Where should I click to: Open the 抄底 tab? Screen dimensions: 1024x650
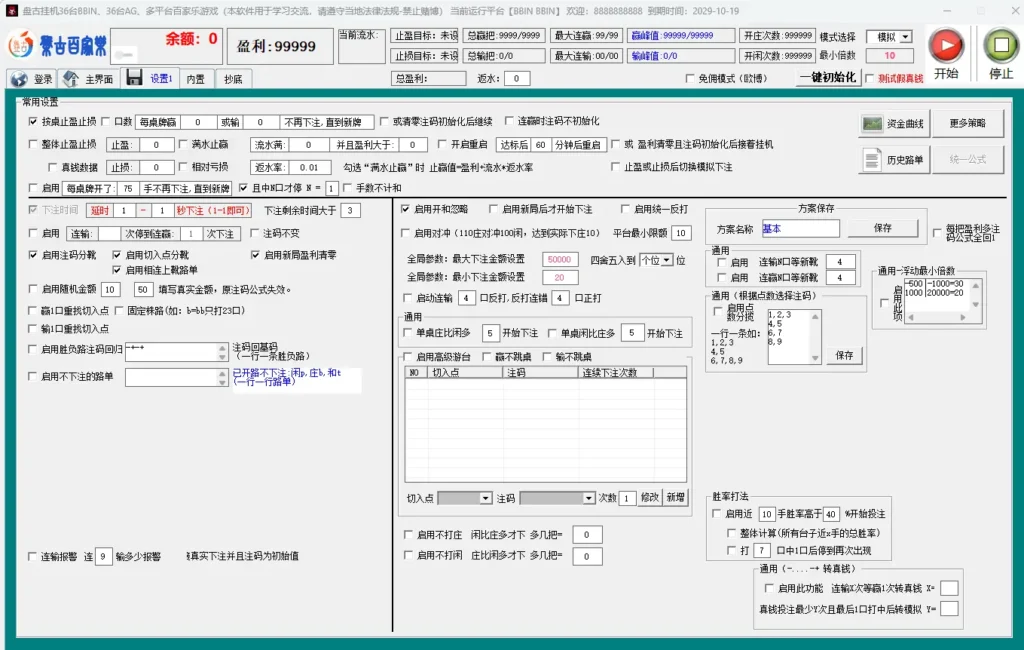click(x=233, y=79)
